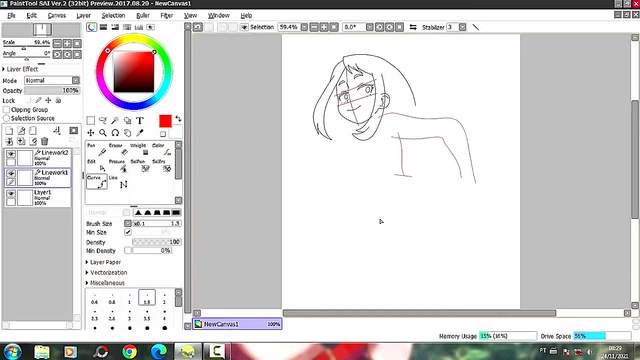Hide the Linework2 layer
Image resolution: width=640 pixels, height=360 pixels.
[x=11, y=154]
